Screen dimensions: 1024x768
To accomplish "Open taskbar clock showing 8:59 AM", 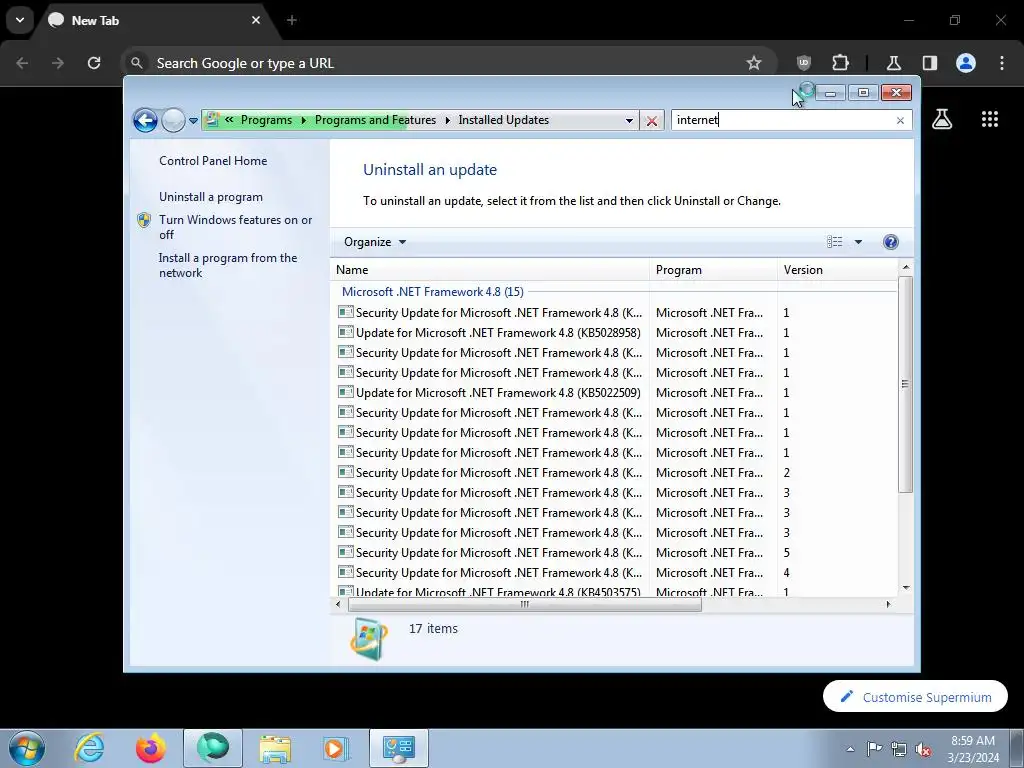I will 973,749.
